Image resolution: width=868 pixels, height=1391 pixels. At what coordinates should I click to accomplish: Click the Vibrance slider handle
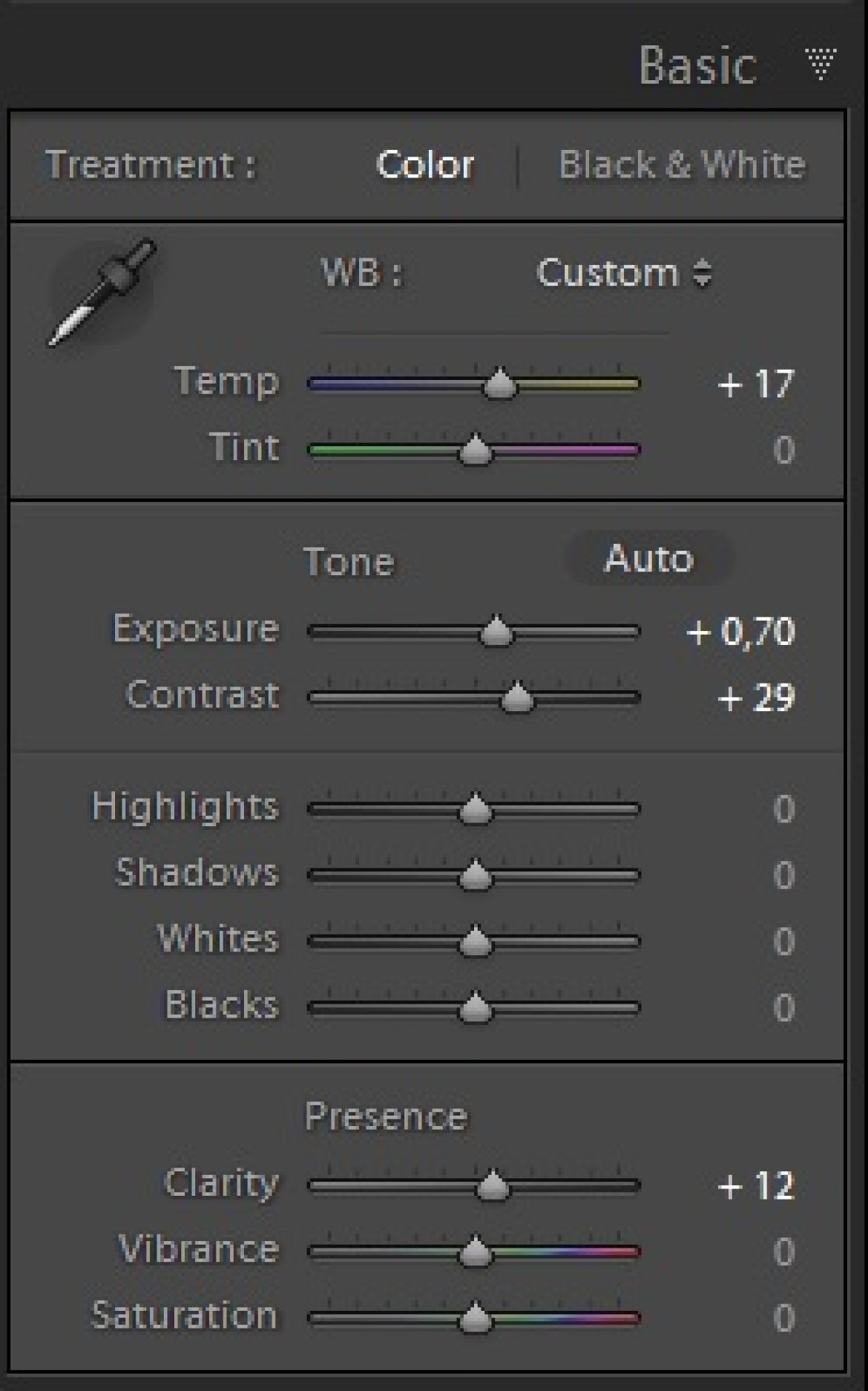475,1251
